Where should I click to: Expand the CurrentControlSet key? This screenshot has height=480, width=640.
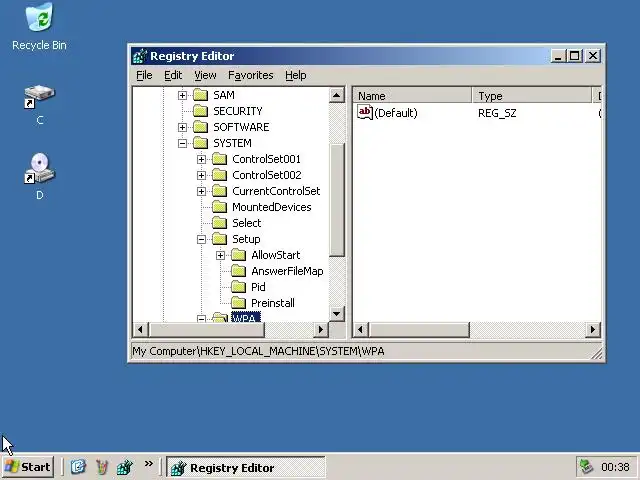click(201, 191)
